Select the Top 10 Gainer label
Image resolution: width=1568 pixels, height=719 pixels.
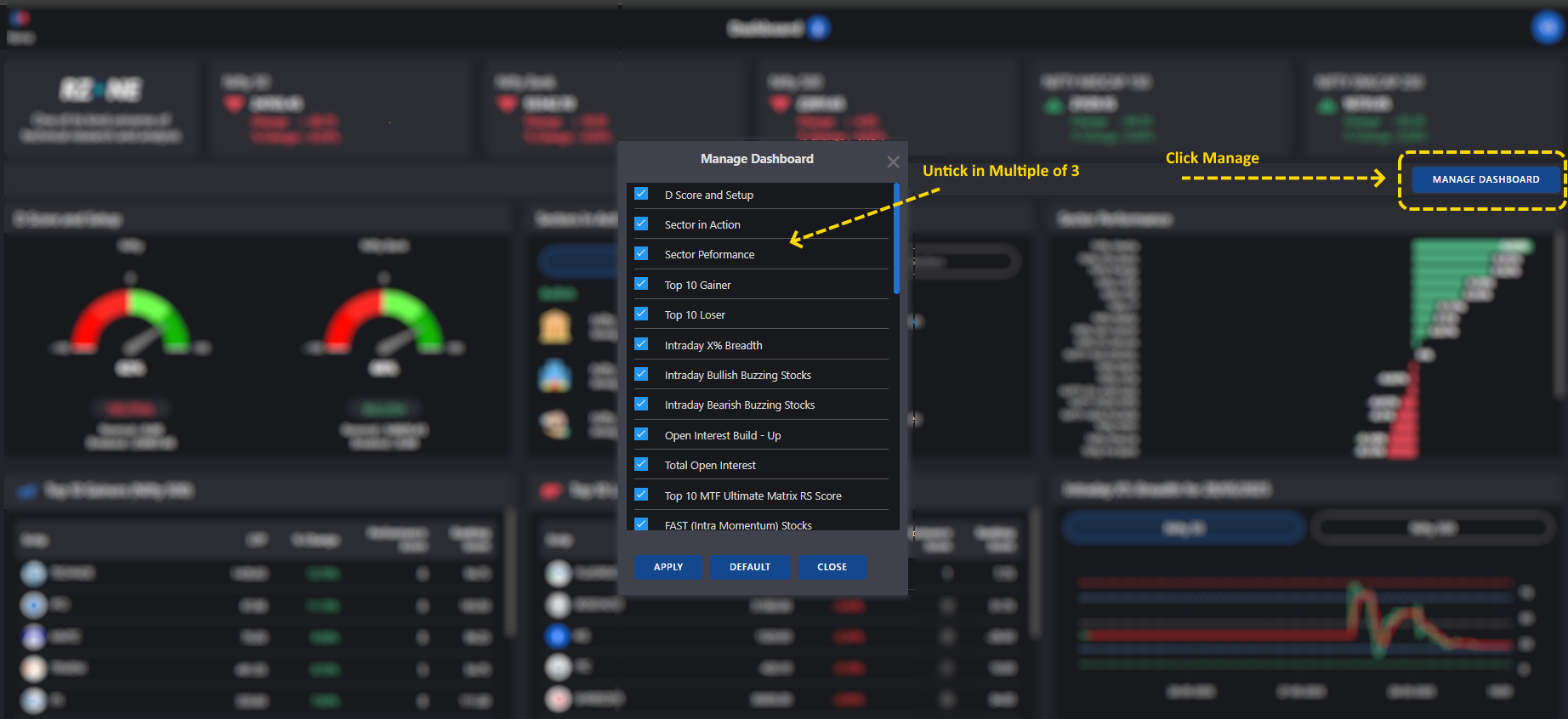[x=697, y=285]
